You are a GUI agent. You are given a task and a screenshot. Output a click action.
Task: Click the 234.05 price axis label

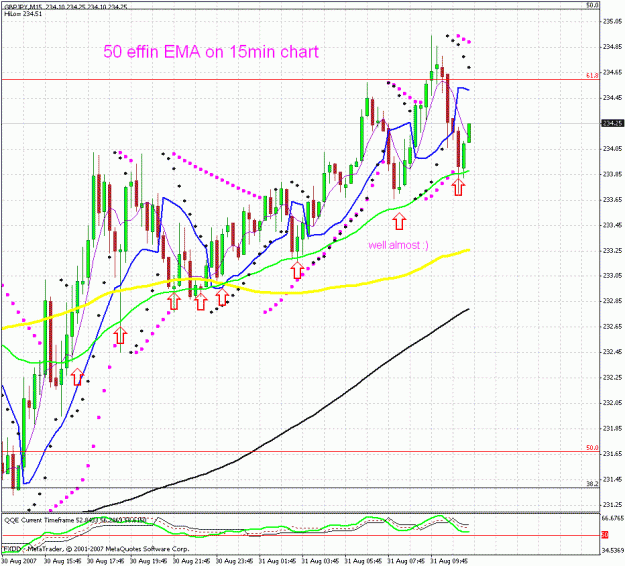point(613,149)
